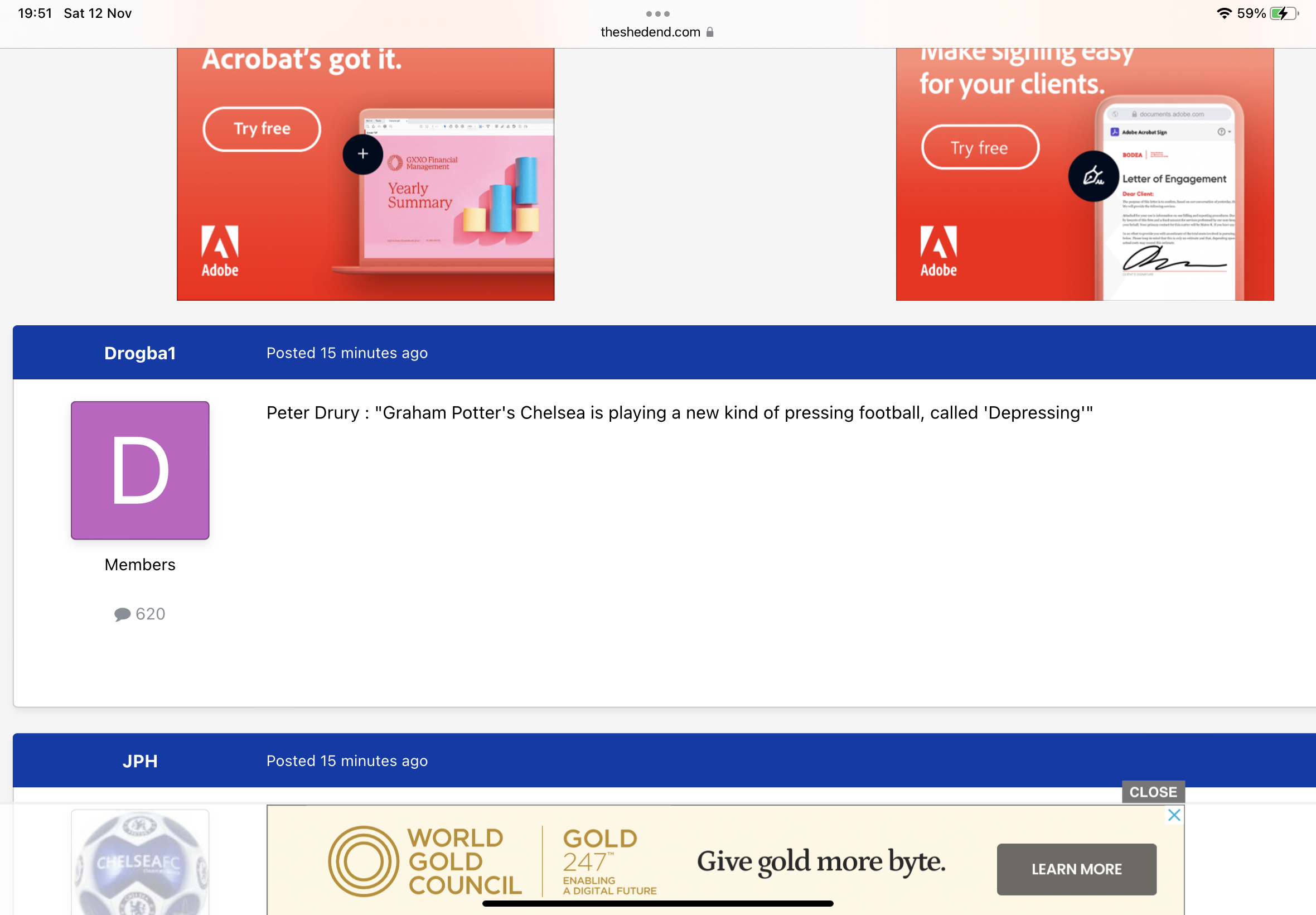The height and width of the screenshot is (915, 1316).
Task: Tap the 19:51 clock in status bar
Action: coord(35,13)
